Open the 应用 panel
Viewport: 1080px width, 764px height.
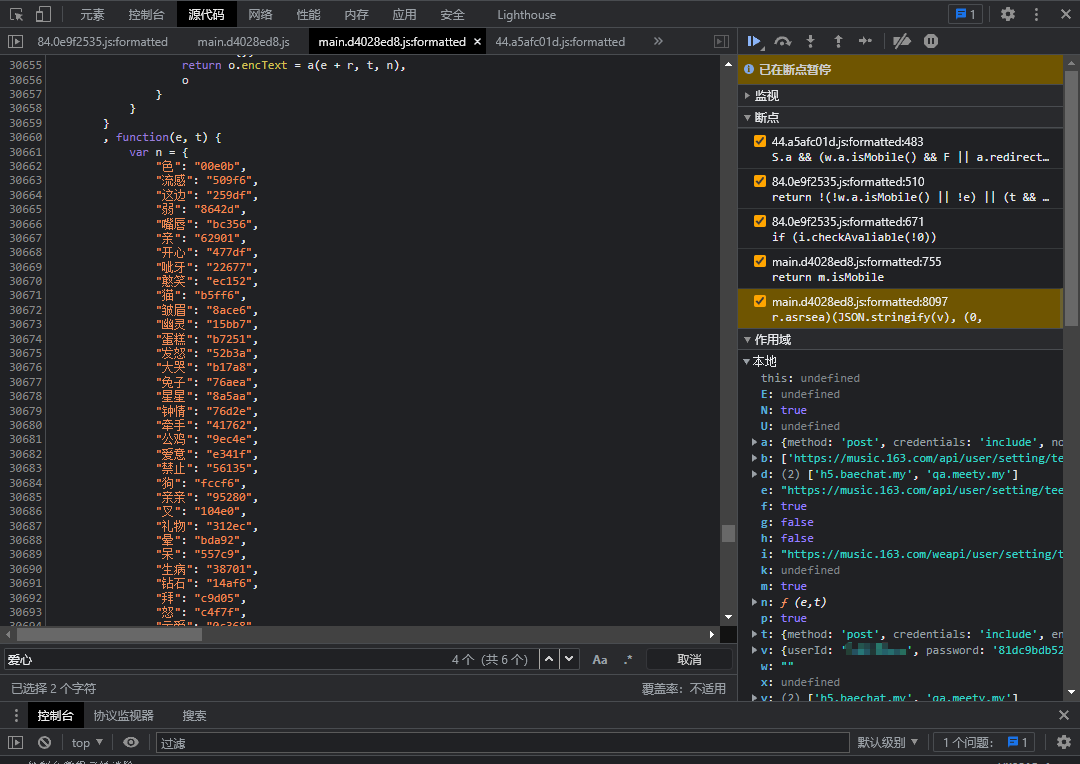[x=404, y=14]
